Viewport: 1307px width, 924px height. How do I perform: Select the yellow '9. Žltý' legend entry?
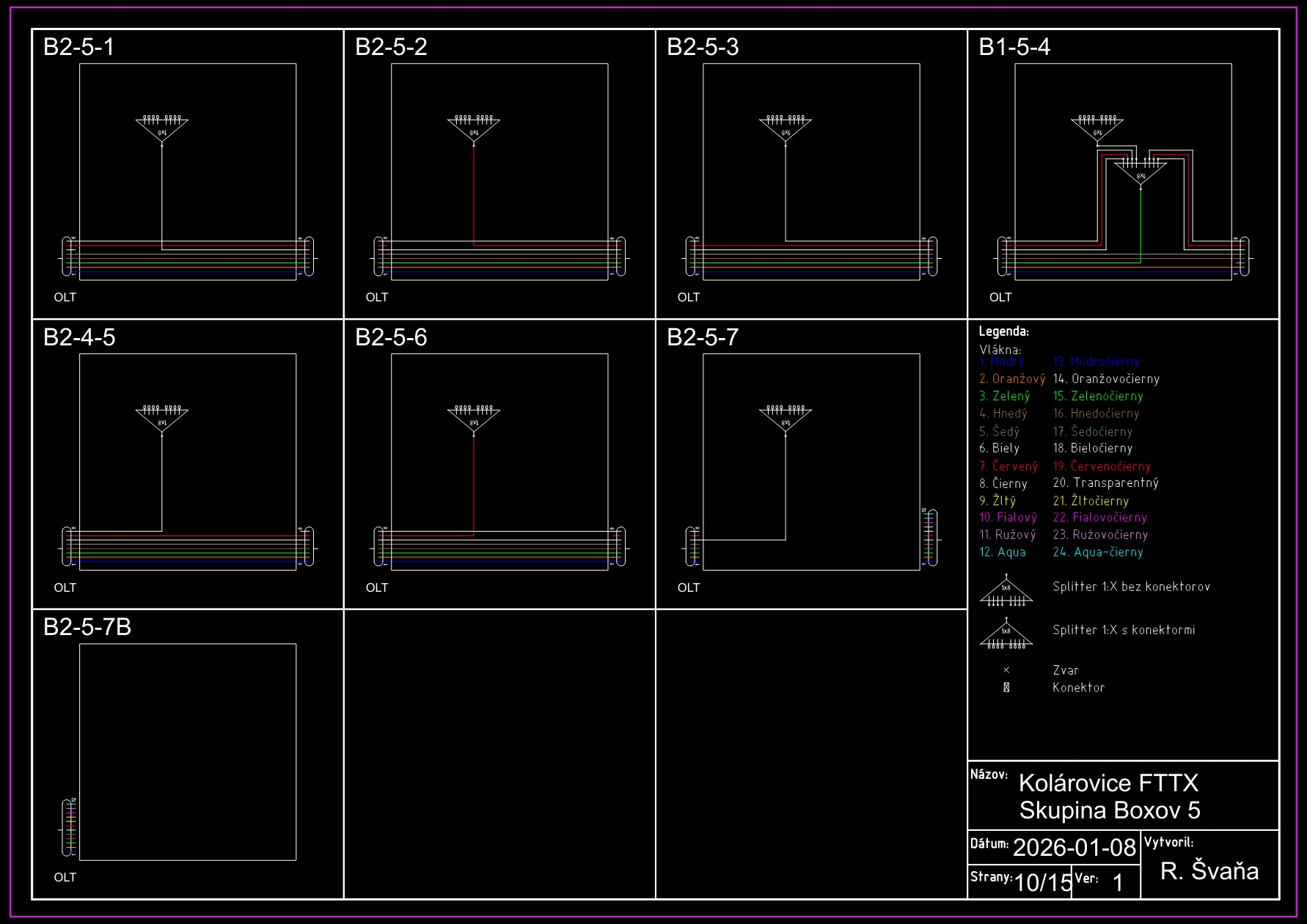[x=997, y=501]
